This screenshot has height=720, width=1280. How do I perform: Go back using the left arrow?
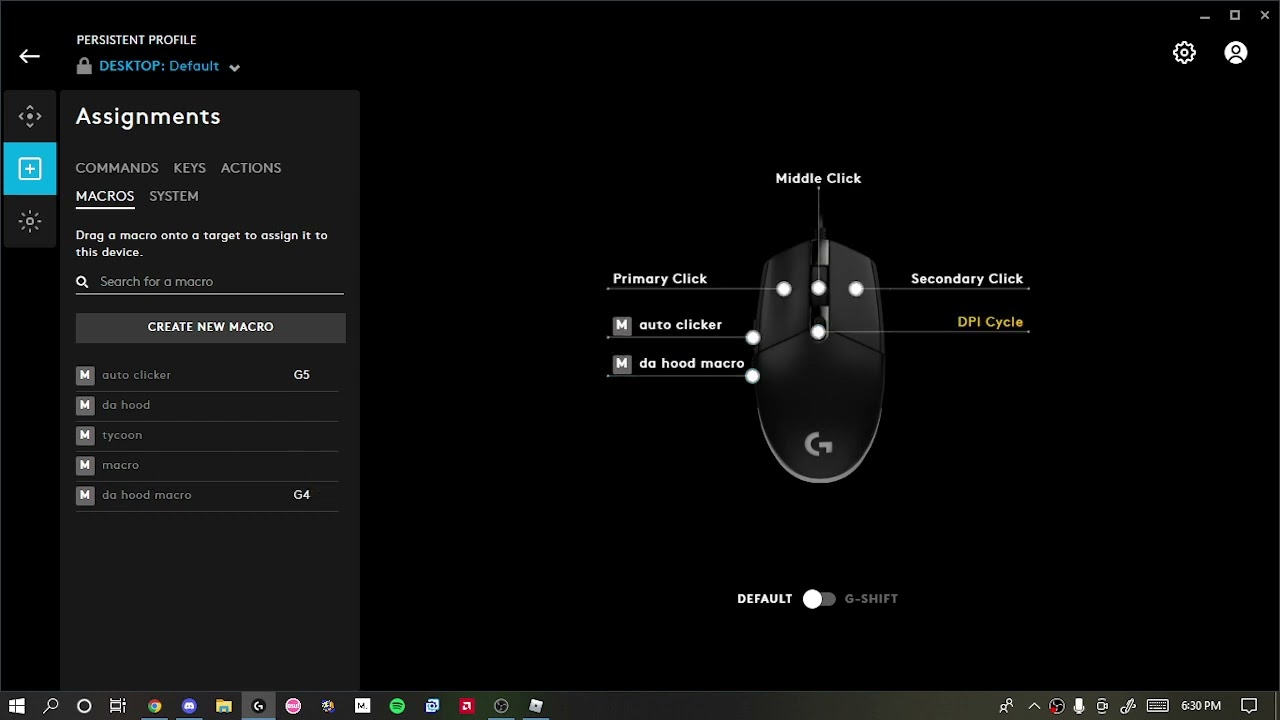point(29,56)
